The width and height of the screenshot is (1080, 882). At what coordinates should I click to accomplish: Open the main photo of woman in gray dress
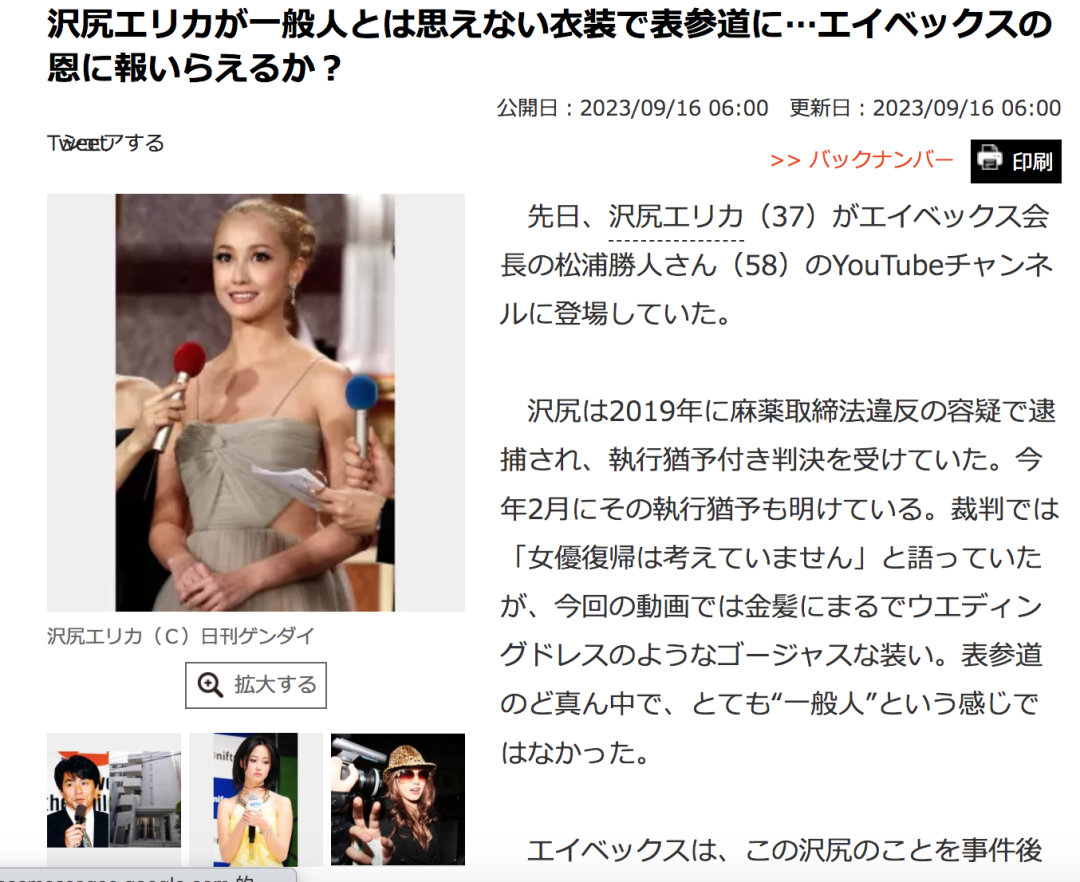[255, 402]
